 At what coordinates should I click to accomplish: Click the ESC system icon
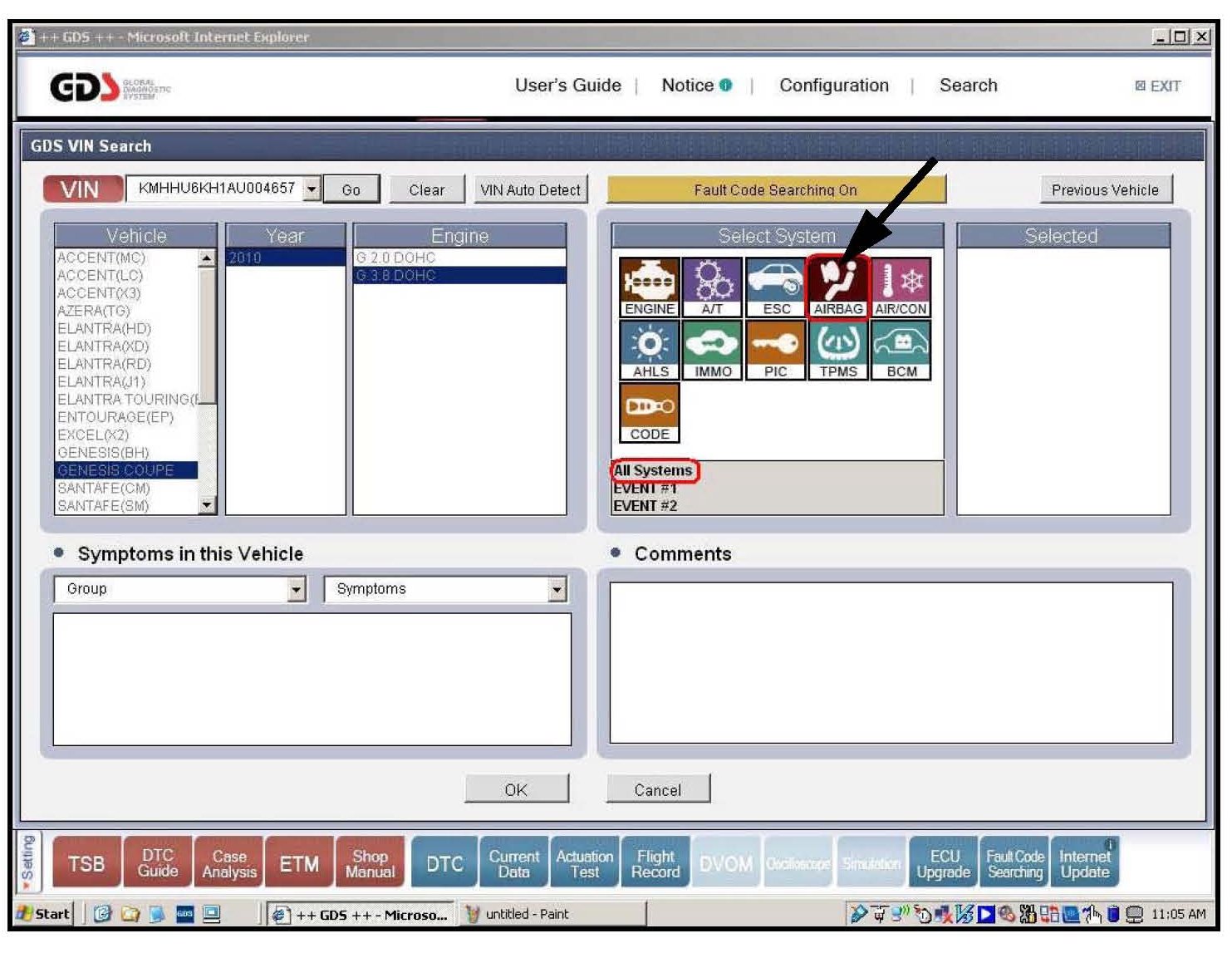775,287
